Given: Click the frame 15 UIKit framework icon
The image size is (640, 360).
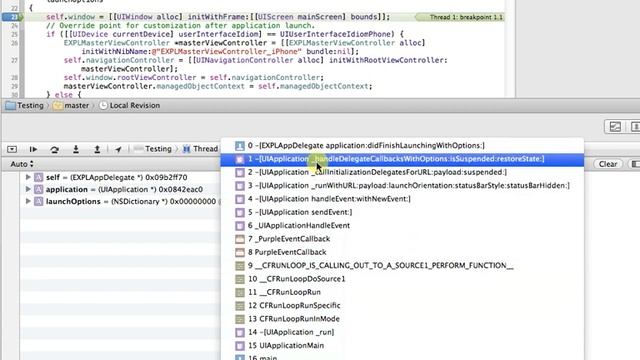Looking at the screenshot, I should (x=240, y=346).
